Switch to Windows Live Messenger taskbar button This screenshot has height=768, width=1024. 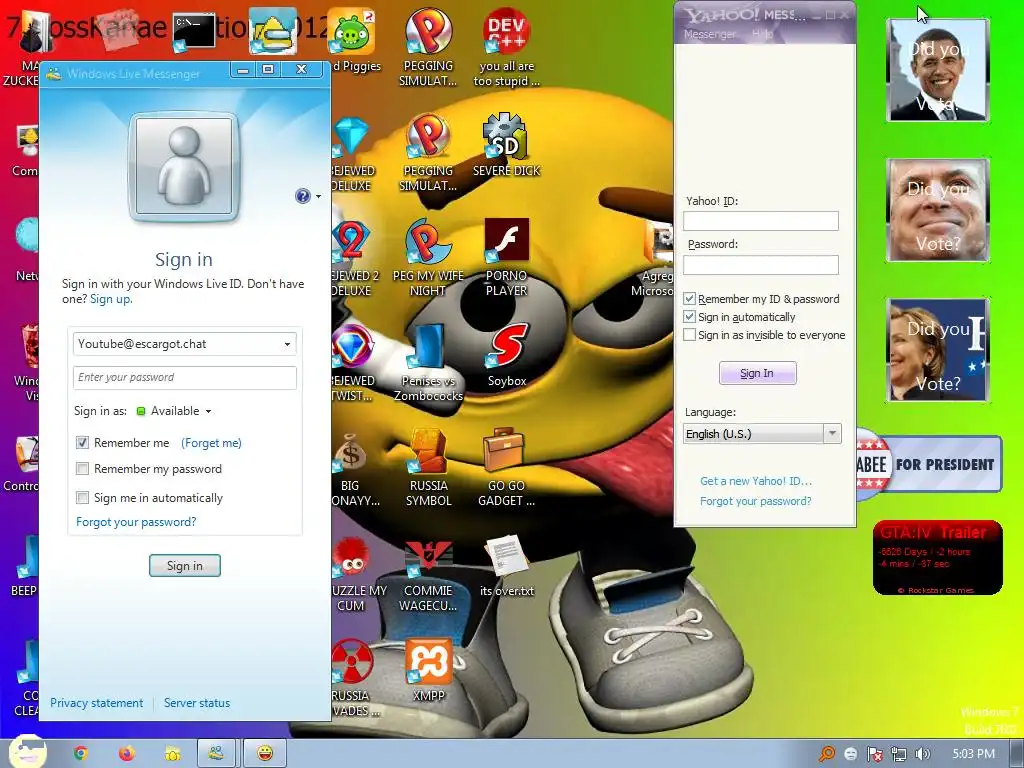(217, 753)
